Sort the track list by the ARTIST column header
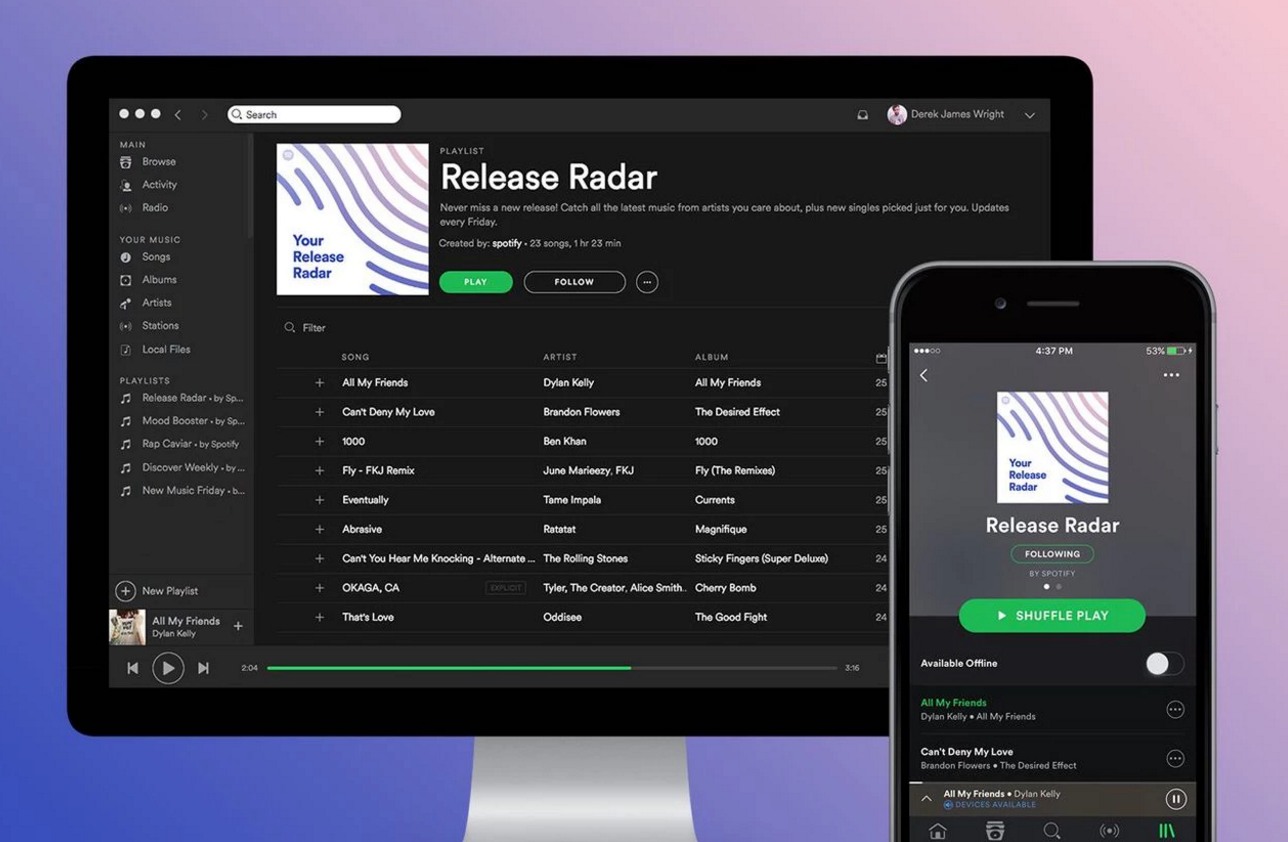1288x842 pixels. pyautogui.click(x=560, y=357)
